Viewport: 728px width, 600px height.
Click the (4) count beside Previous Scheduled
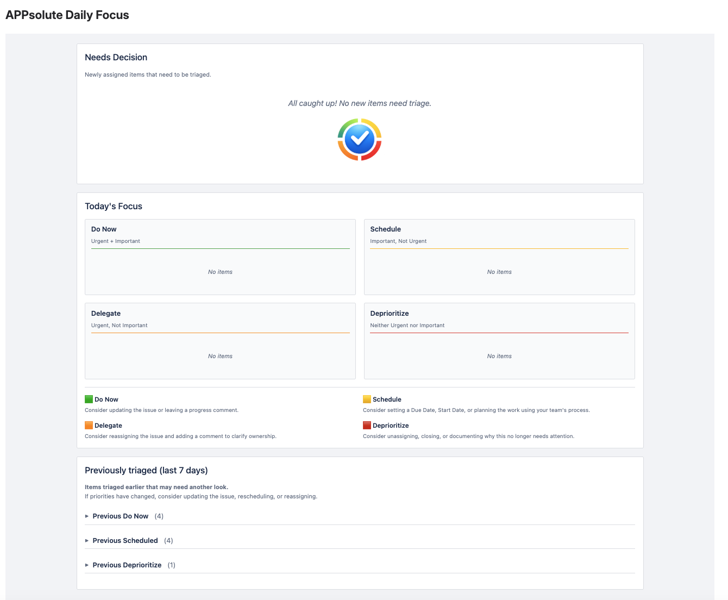point(169,541)
